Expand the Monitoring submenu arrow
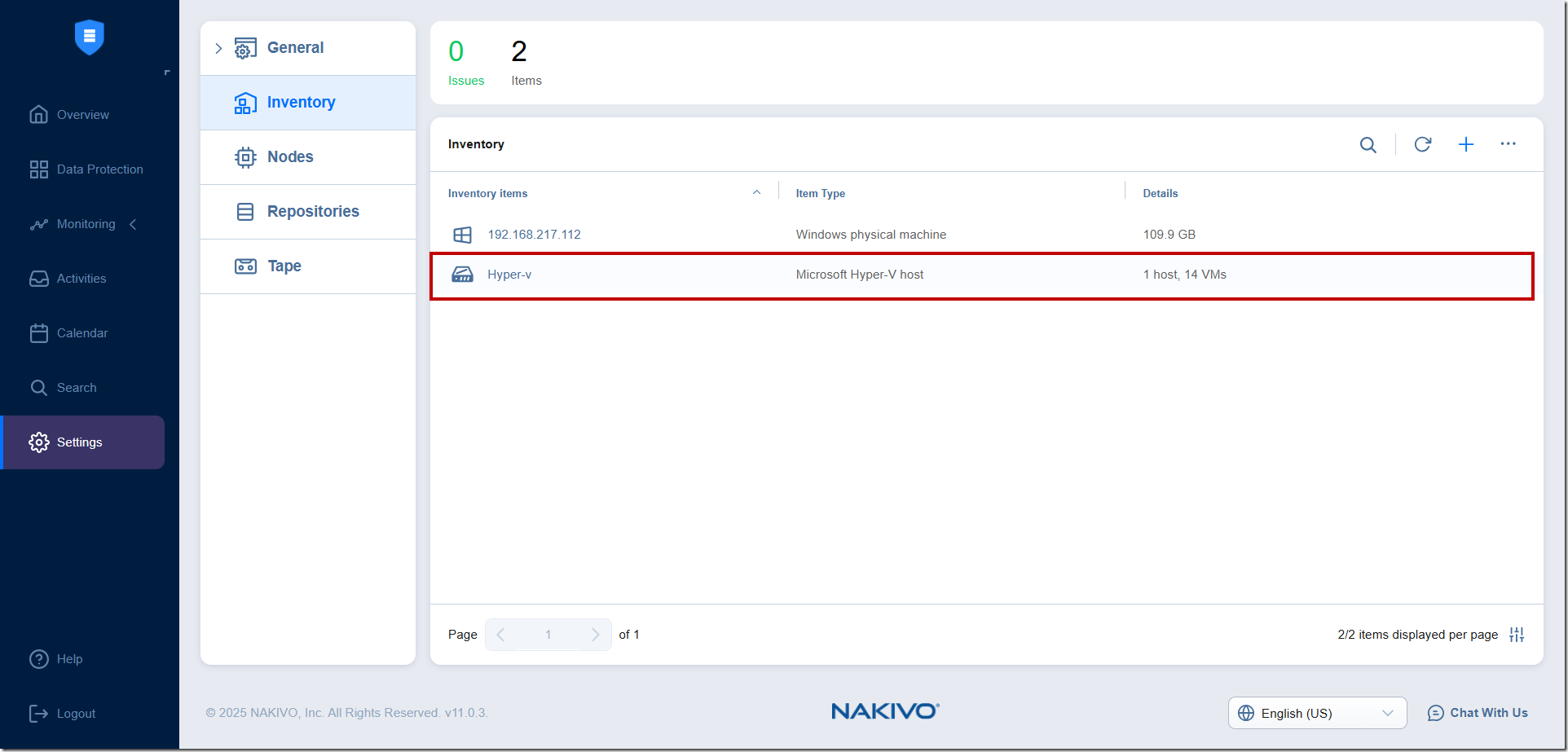The height and width of the screenshot is (752, 1568). pyautogui.click(x=133, y=224)
